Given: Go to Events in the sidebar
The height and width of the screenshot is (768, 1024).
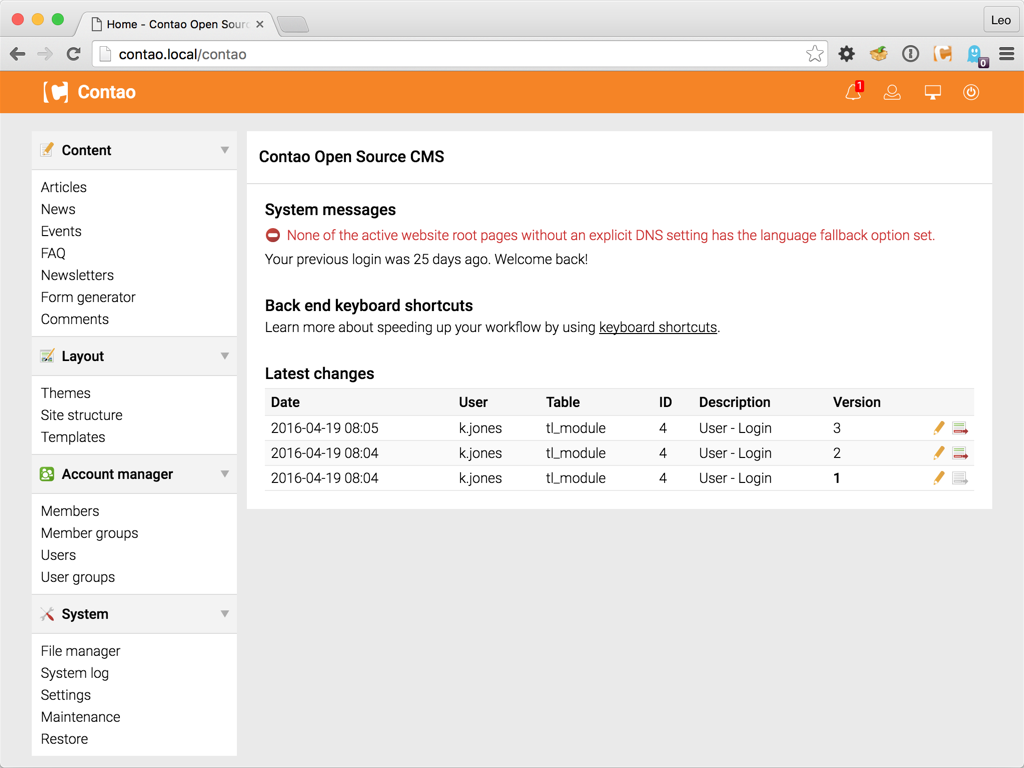Looking at the screenshot, I should (x=61, y=231).
